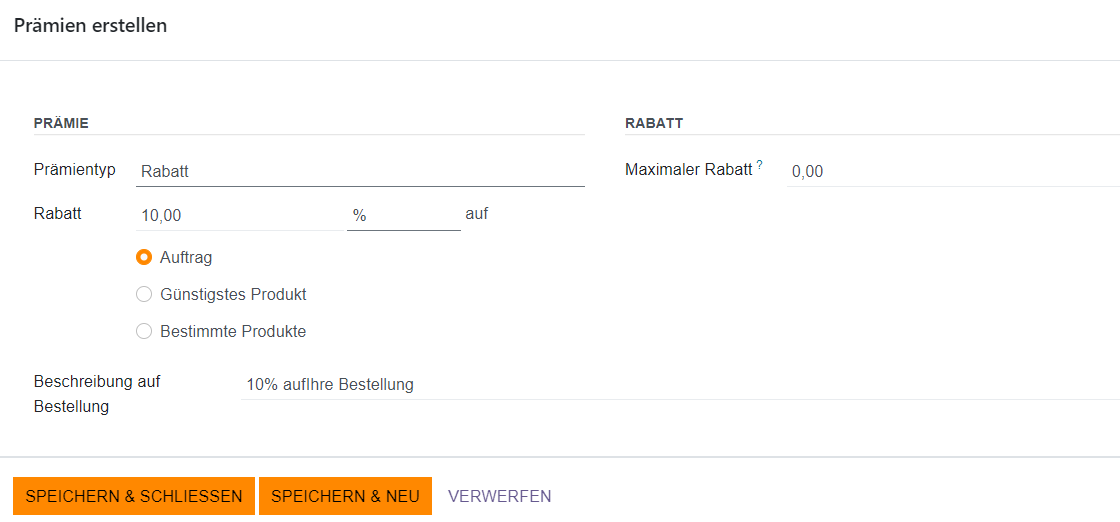Screen dimensions: 1120x522
Task: Choose the Günstigstes Produkt radio button
Action: pyautogui.click(x=144, y=294)
